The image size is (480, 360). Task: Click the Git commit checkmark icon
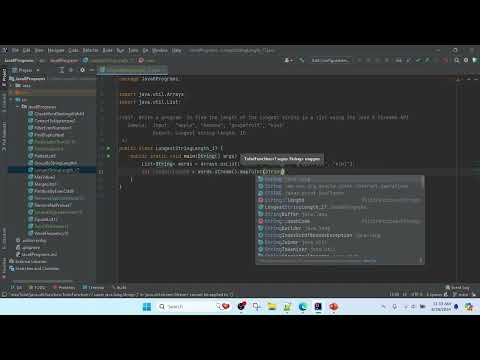tap(418, 60)
